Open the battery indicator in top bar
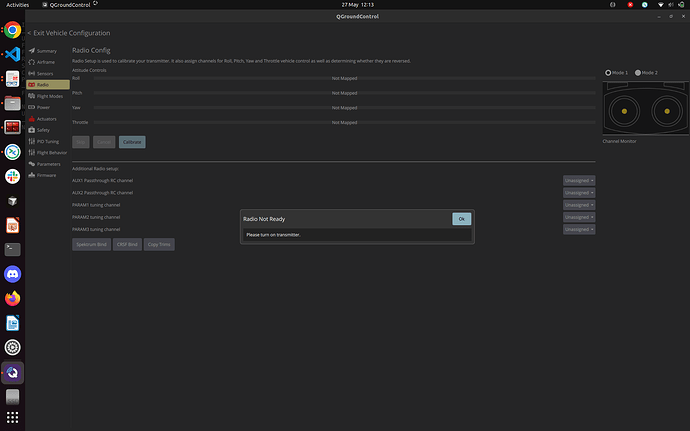 [681, 5]
